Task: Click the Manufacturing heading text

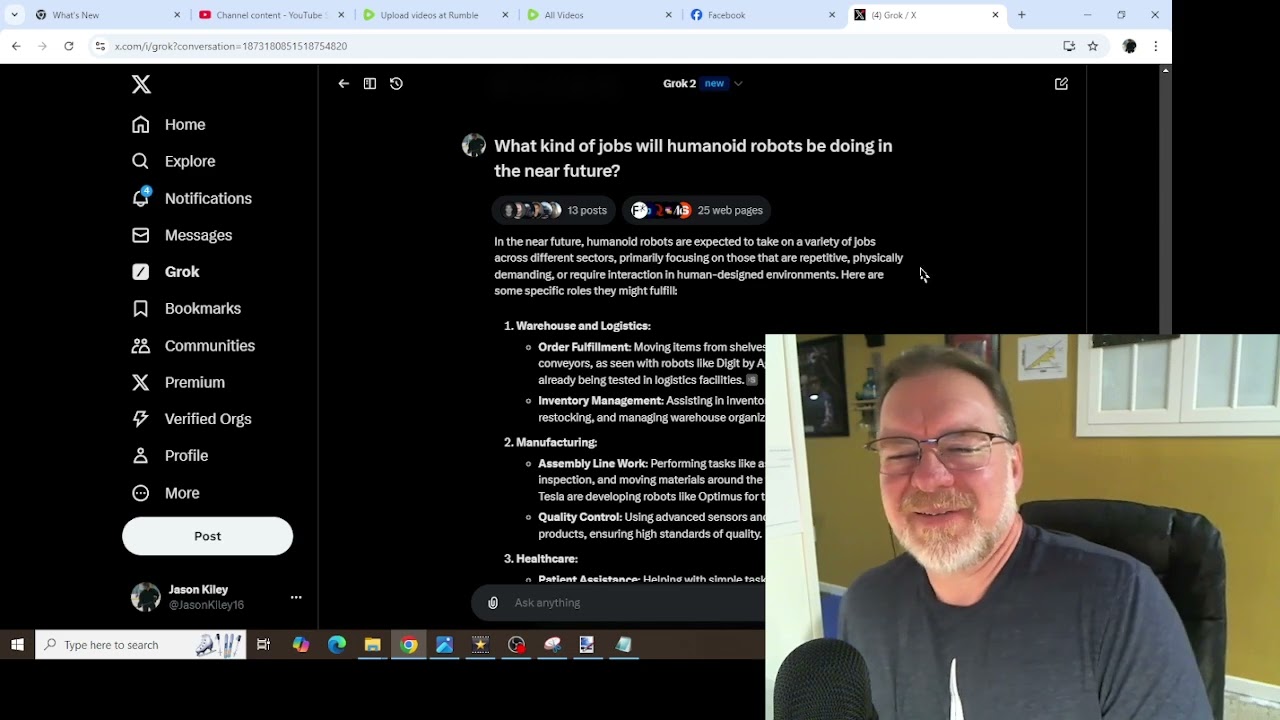Action: [556, 442]
